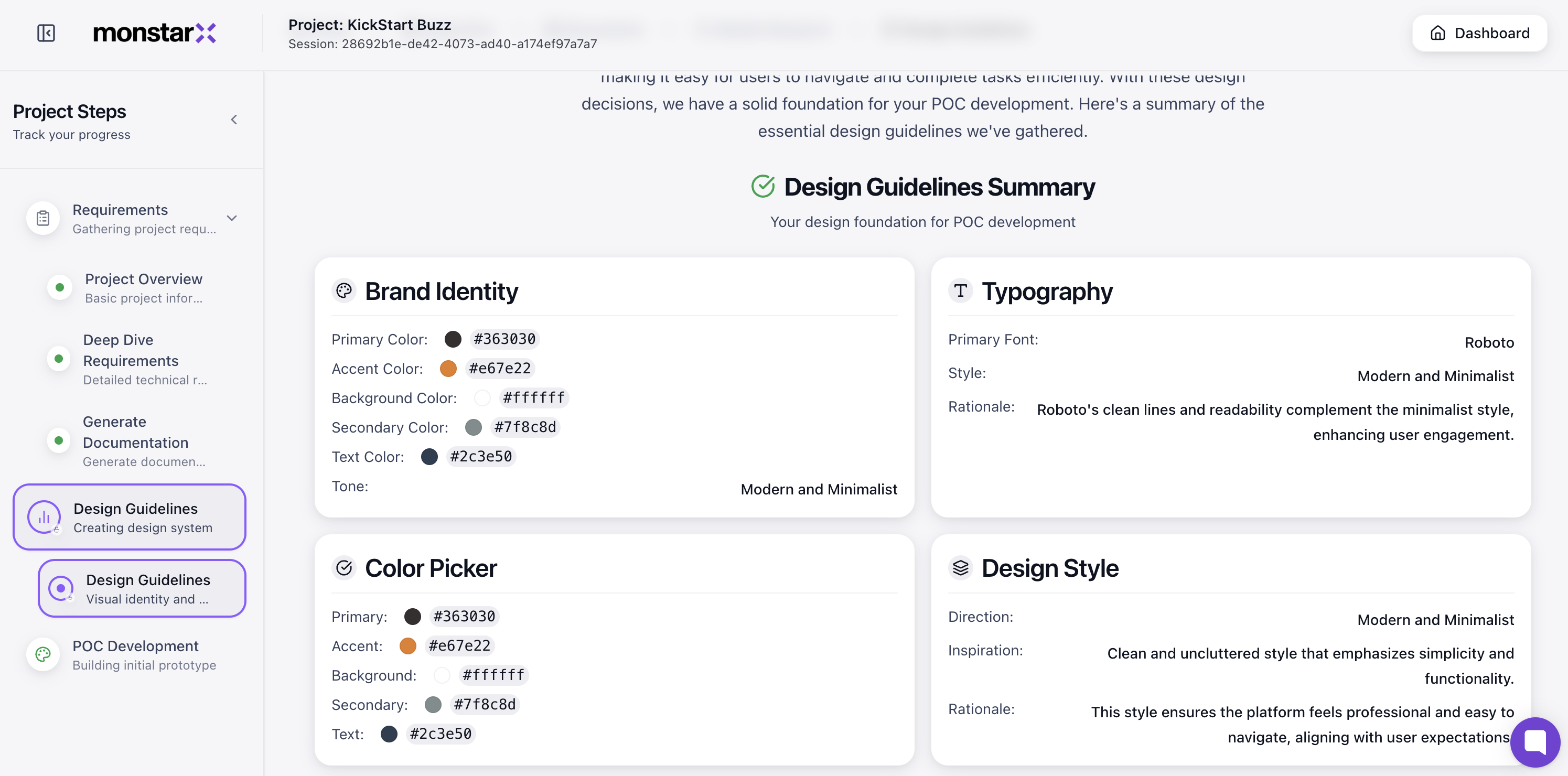The height and width of the screenshot is (776, 1568).
Task: Expand the Requirements step chevron
Action: click(x=231, y=217)
